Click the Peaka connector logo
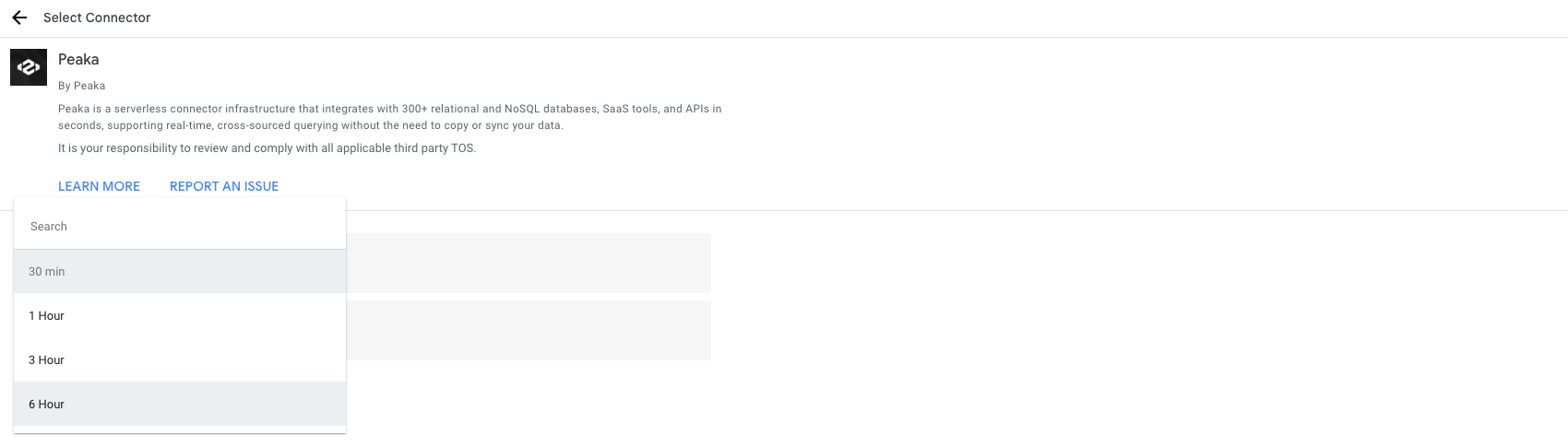Viewport: 1568px width, 447px height. (29, 67)
